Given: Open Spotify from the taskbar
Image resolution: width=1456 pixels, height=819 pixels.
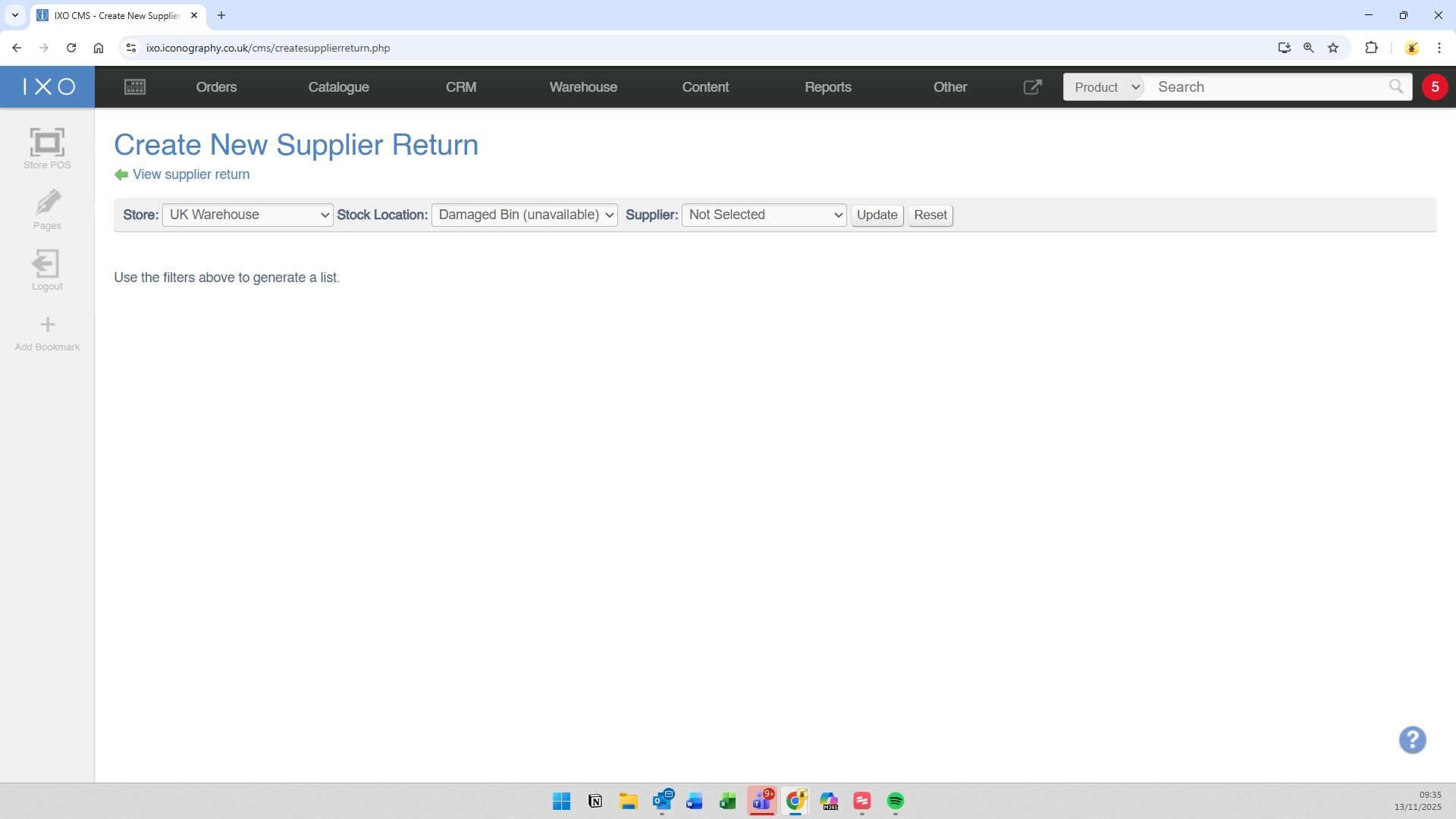Looking at the screenshot, I should tap(895, 802).
